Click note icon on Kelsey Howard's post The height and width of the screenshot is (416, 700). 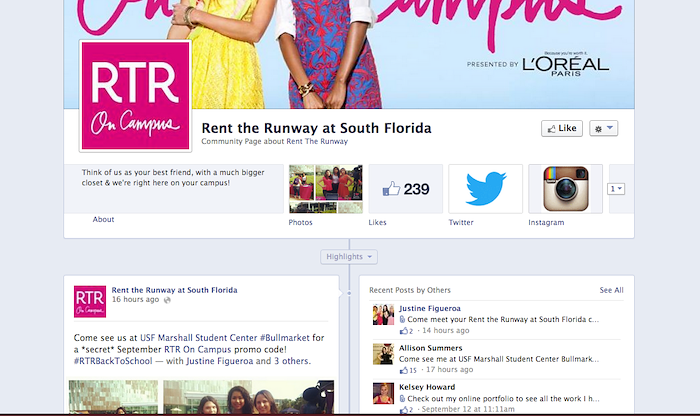(x=402, y=399)
